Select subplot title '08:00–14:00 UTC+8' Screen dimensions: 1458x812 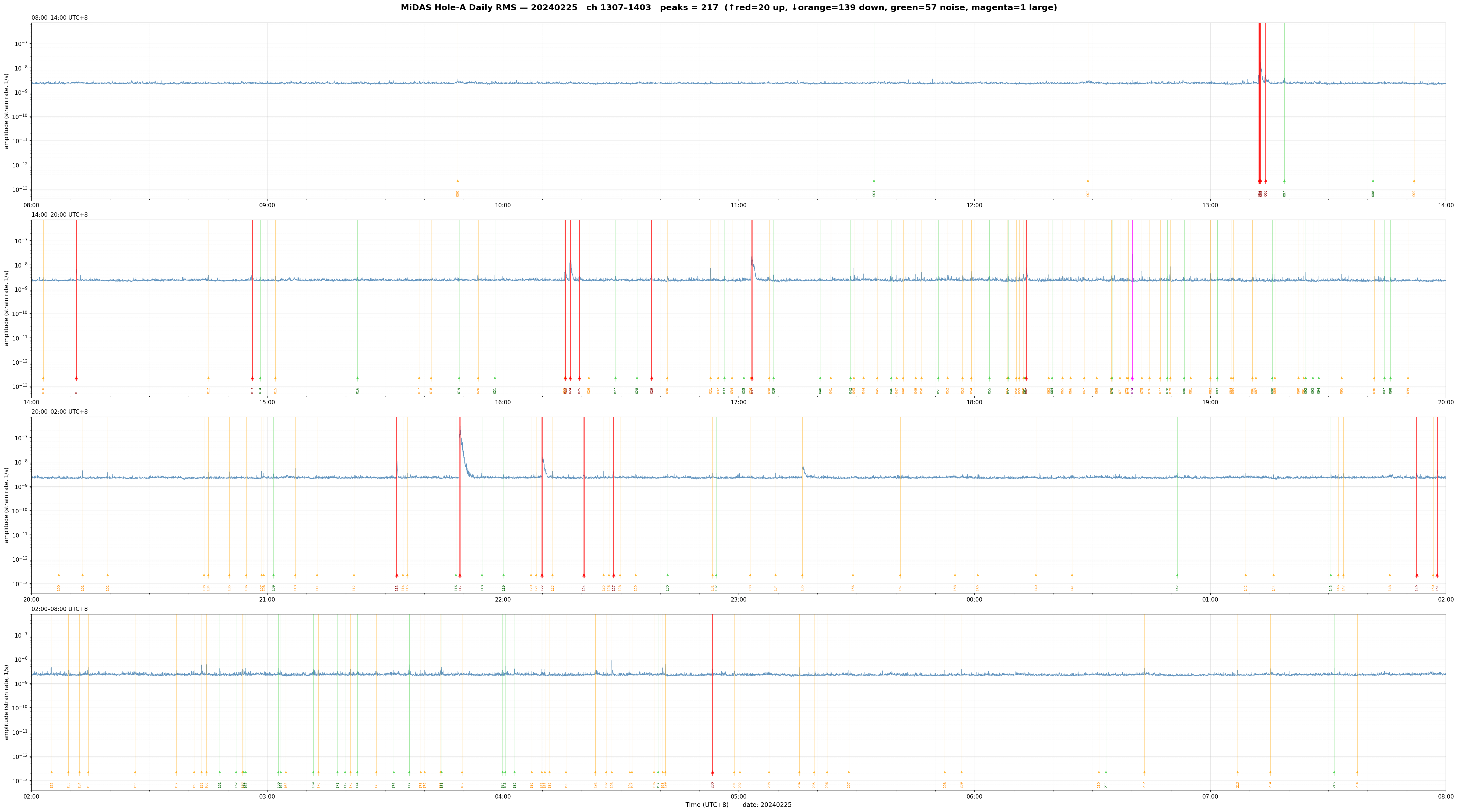pyautogui.click(x=59, y=18)
